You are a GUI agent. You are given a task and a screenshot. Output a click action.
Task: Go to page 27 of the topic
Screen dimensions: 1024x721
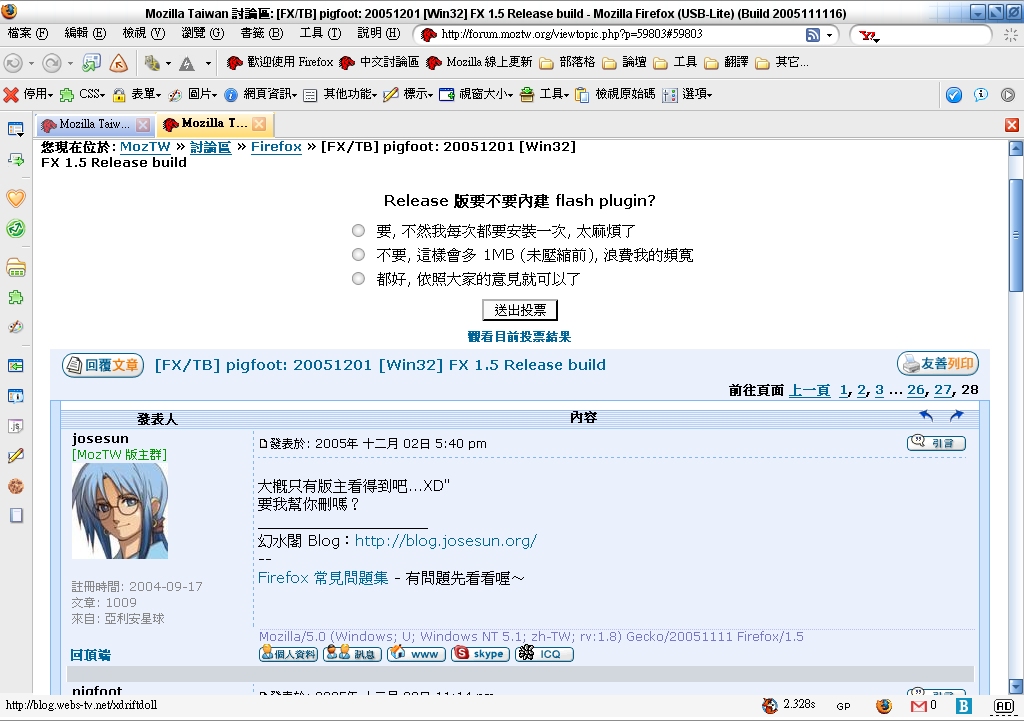coord(943,390)
